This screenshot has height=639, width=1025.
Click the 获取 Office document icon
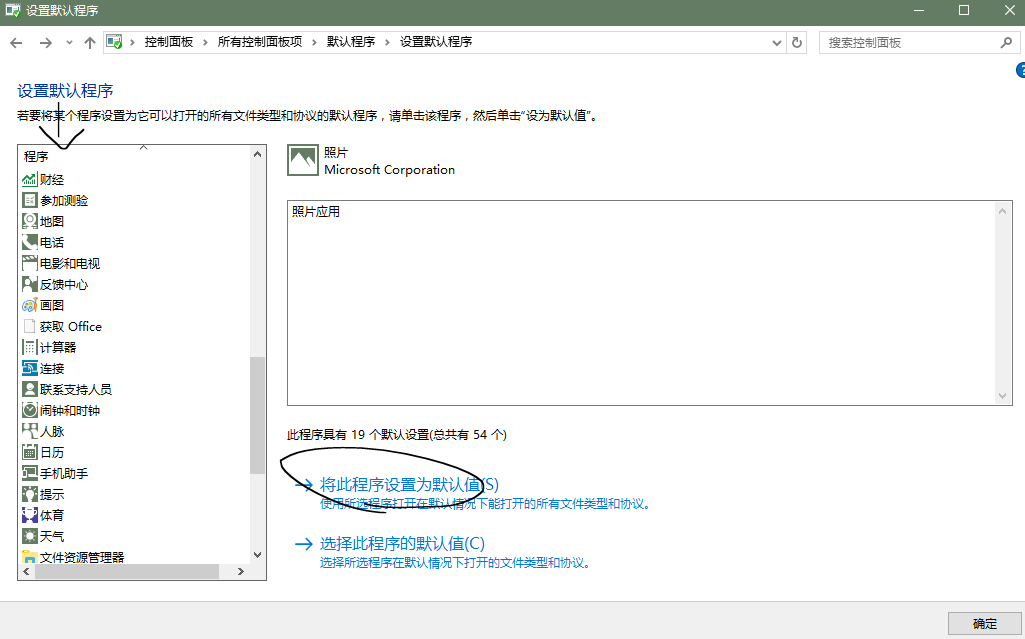click(x=29, y=326)
